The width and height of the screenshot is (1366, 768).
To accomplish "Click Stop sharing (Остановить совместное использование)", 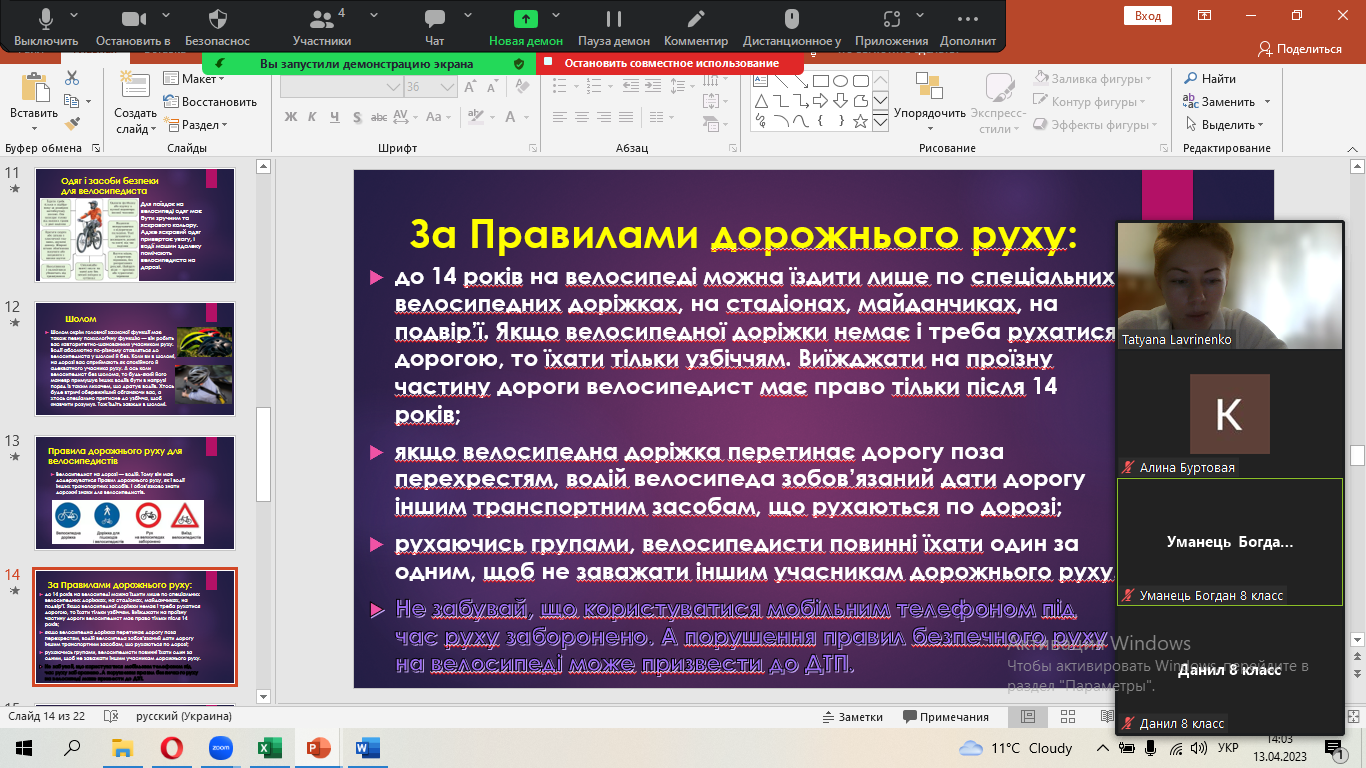I will tap(670, 63).
